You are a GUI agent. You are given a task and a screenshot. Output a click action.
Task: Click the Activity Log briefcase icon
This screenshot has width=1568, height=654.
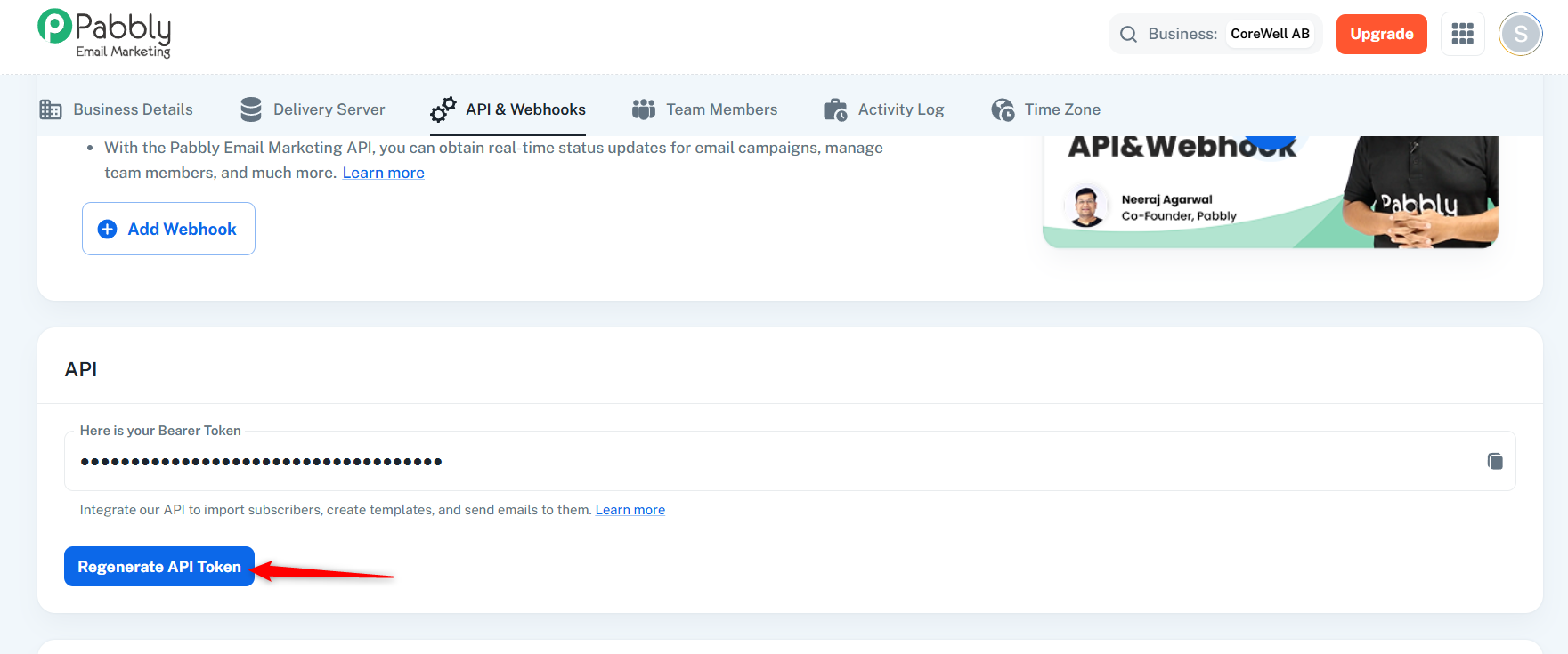(x=835, y=109)
